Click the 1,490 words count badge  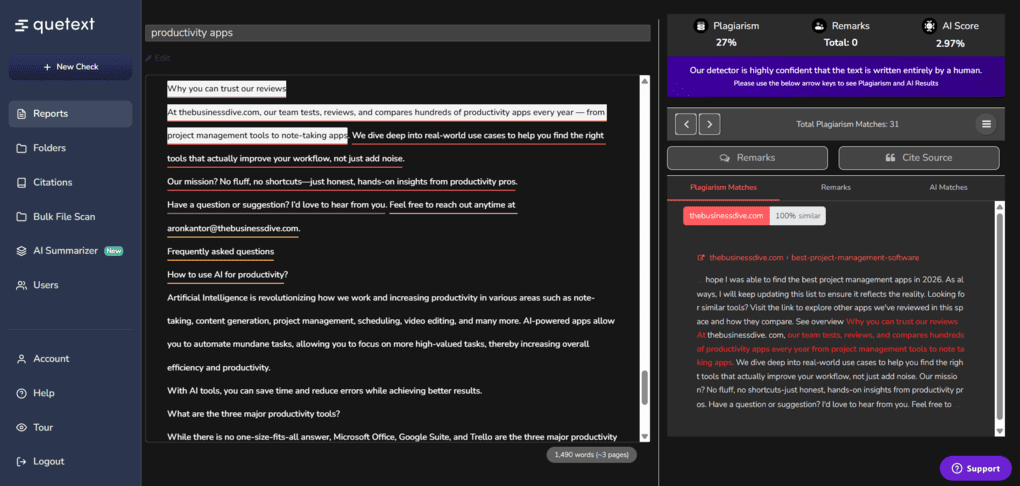(592, 455)
